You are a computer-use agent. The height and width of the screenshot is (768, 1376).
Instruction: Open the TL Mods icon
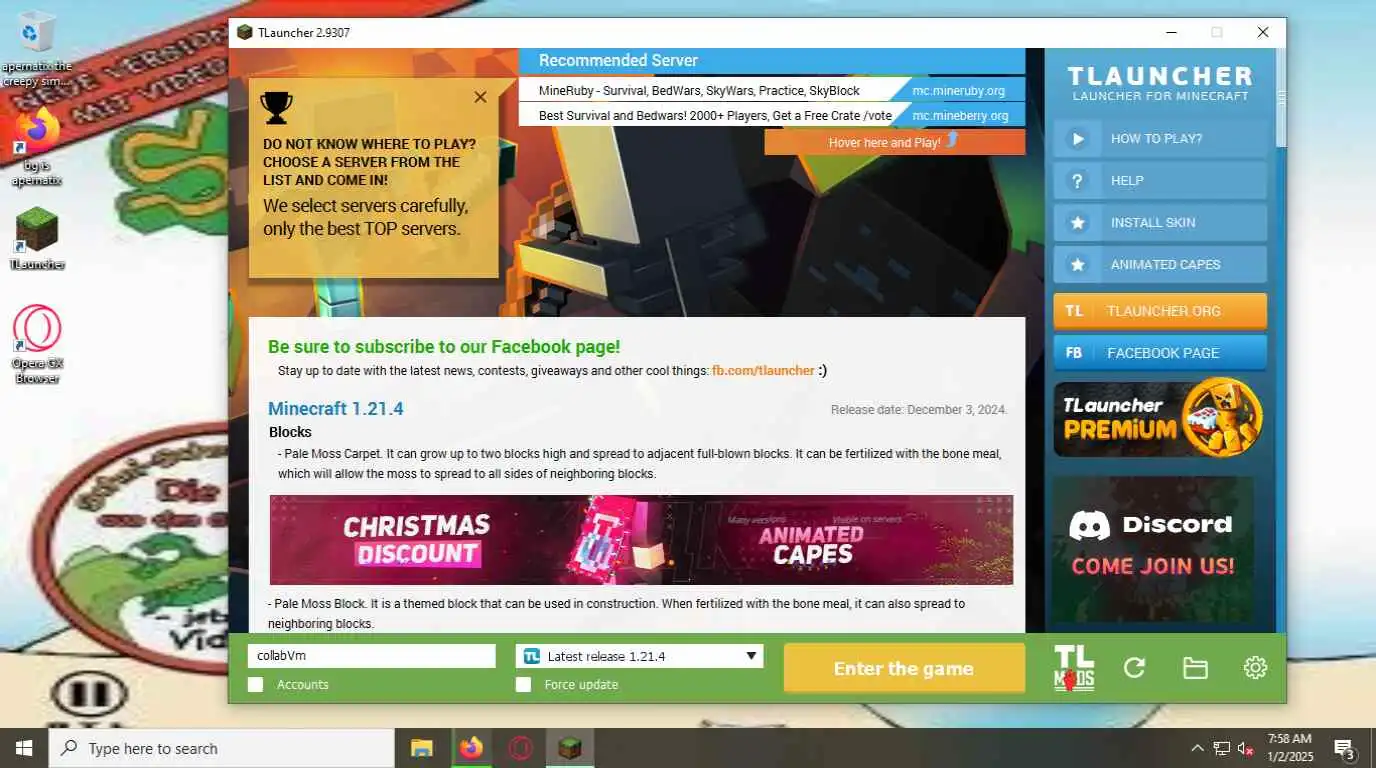[x=1074, y=668]
